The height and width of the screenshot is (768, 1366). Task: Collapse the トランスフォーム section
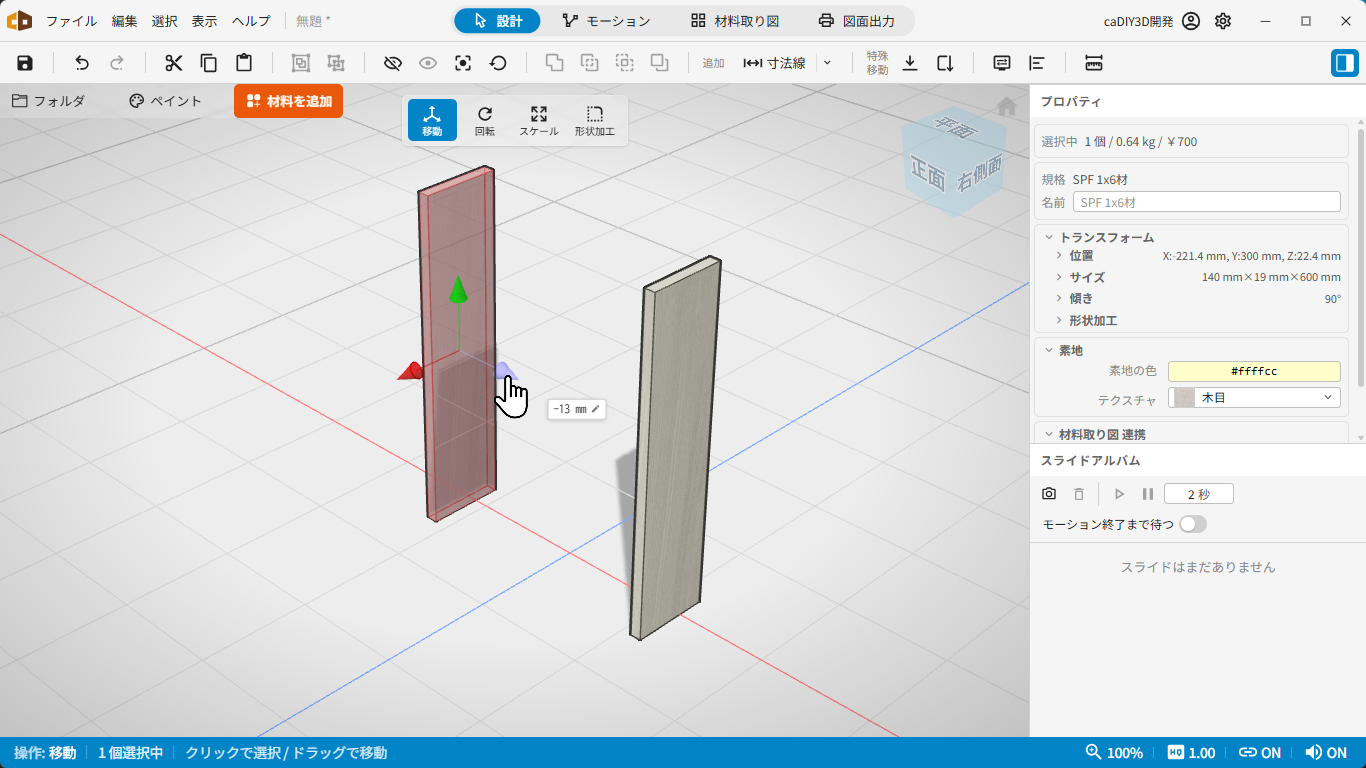1049,237
